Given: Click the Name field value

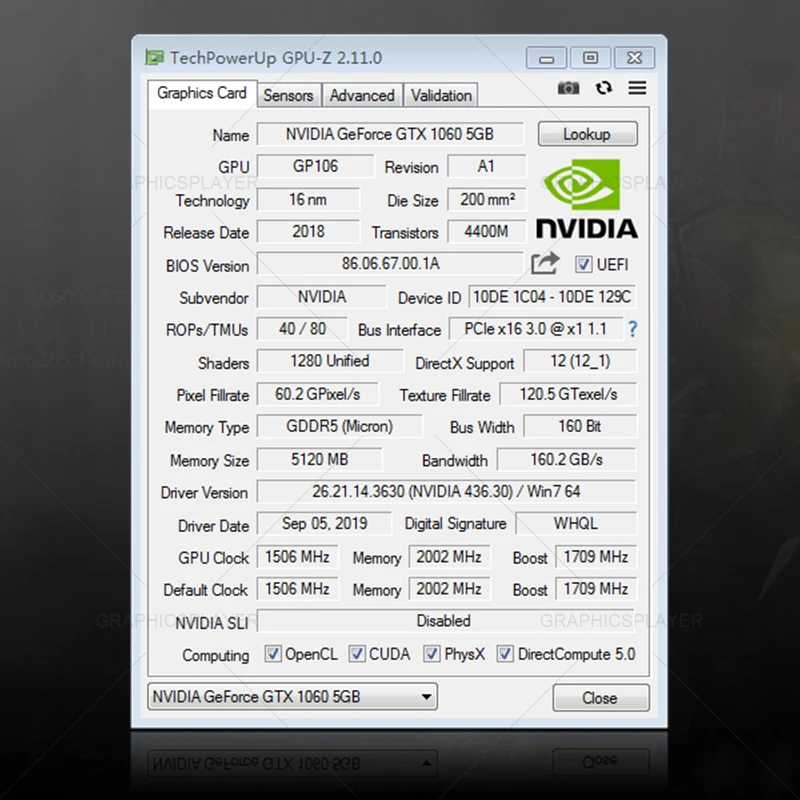Looking at the screenshot, I should [x=390, y=134].
